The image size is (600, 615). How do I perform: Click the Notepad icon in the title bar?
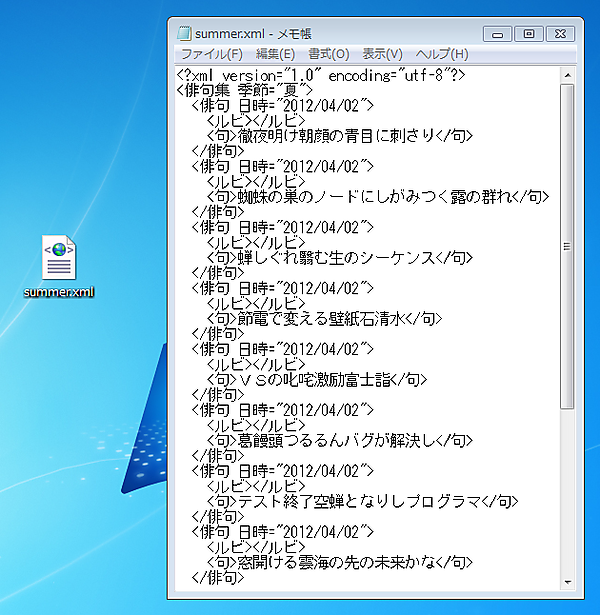[x=183, y=34]
